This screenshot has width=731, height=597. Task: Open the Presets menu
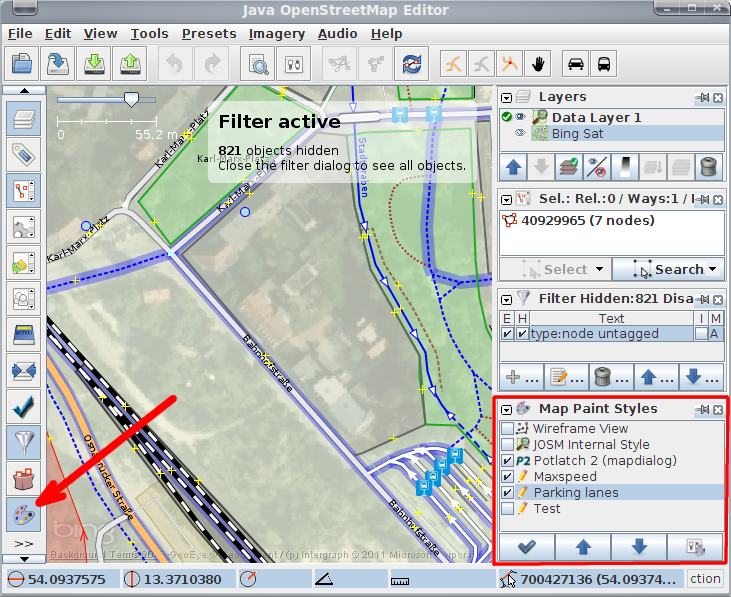209,33
